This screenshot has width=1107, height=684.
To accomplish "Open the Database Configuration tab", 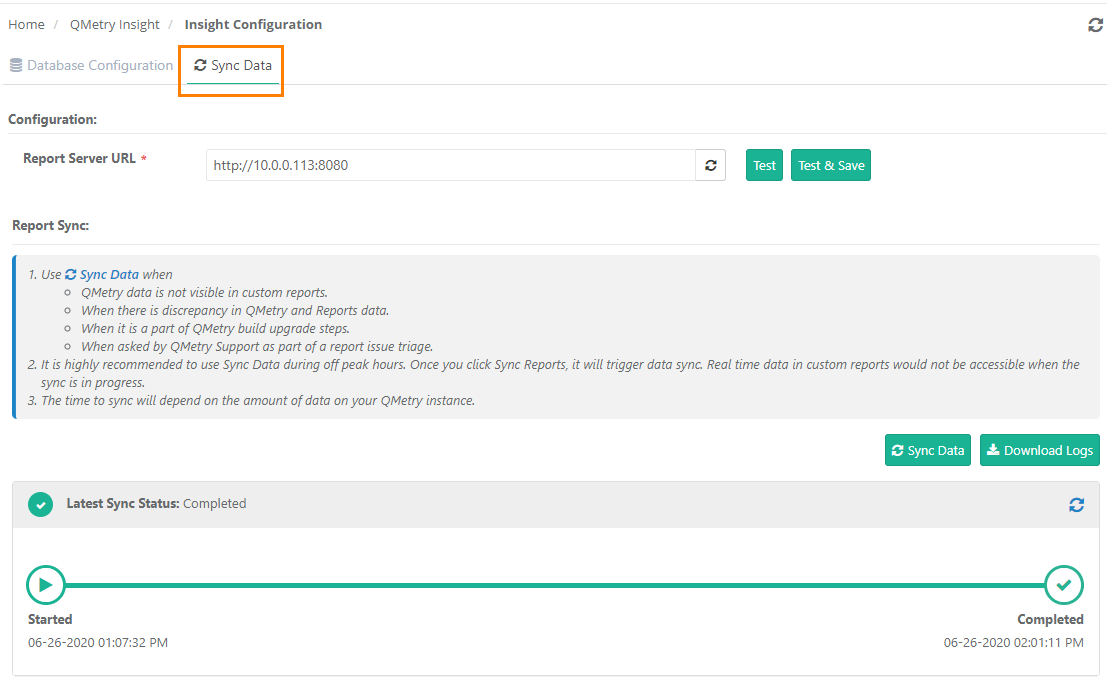I will pyautogui.click(x=91, y=66).
